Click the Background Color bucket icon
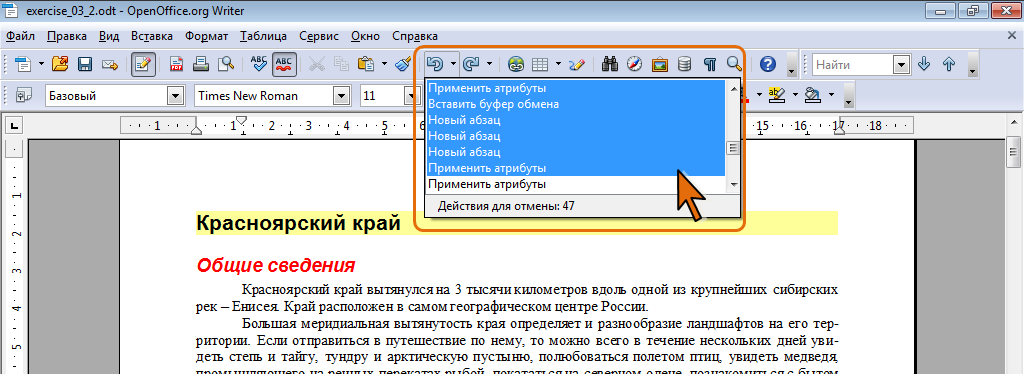The width and height of the screenshot is (1024, 374). point(812,95)
